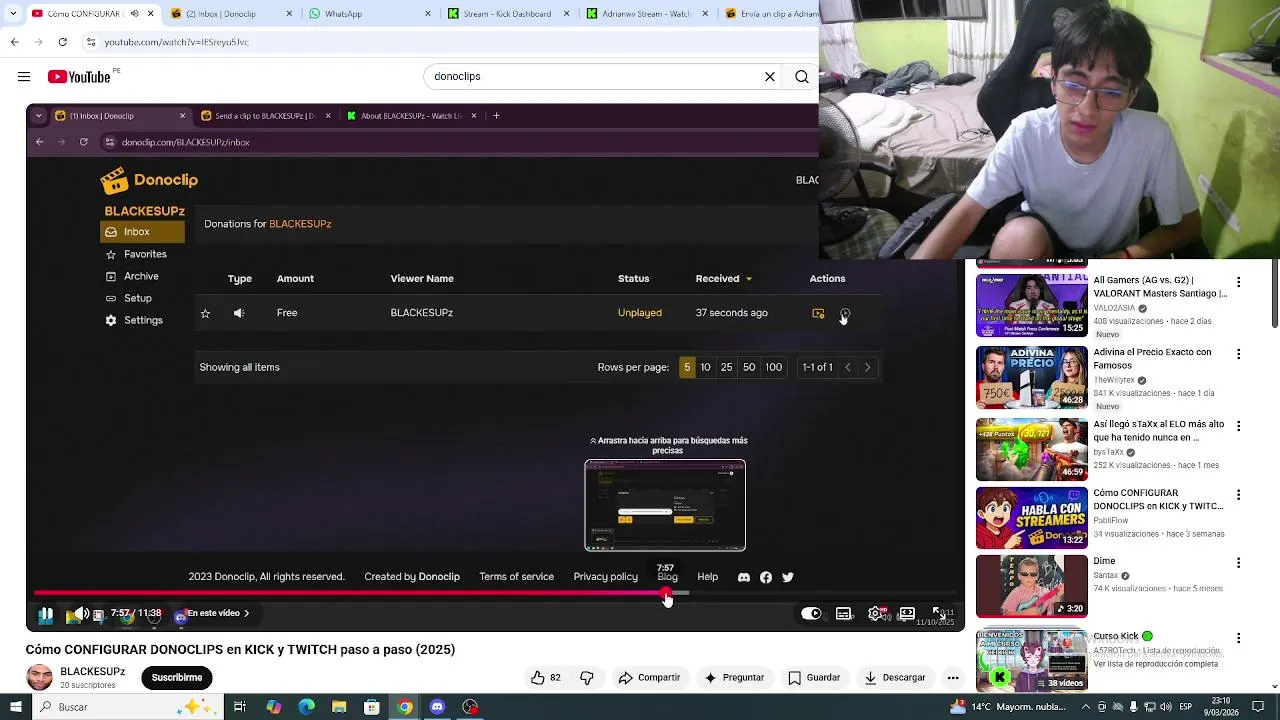Viewport: 1280px width, 720px height.
Task: Select 10 rows per page
Action: pos(705,367)
